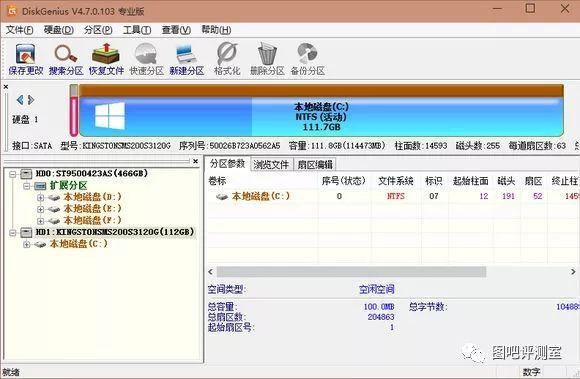
Task: Click the 卷标 column header
Action: 218,181
